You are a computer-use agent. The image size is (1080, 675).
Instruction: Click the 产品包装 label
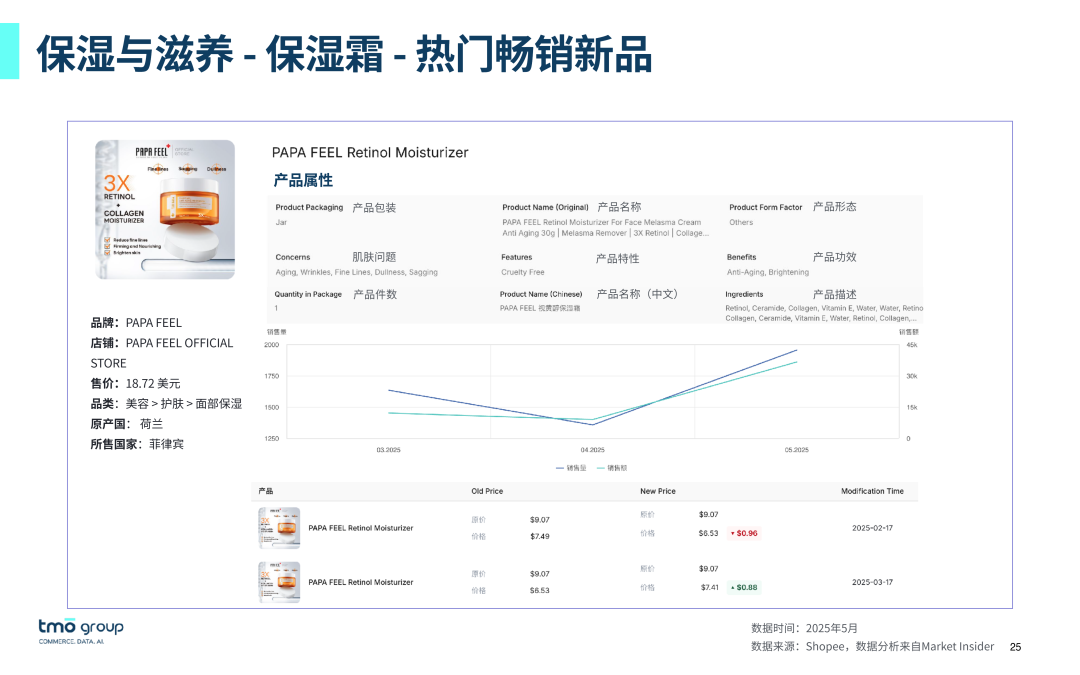[x=374, y=208]
